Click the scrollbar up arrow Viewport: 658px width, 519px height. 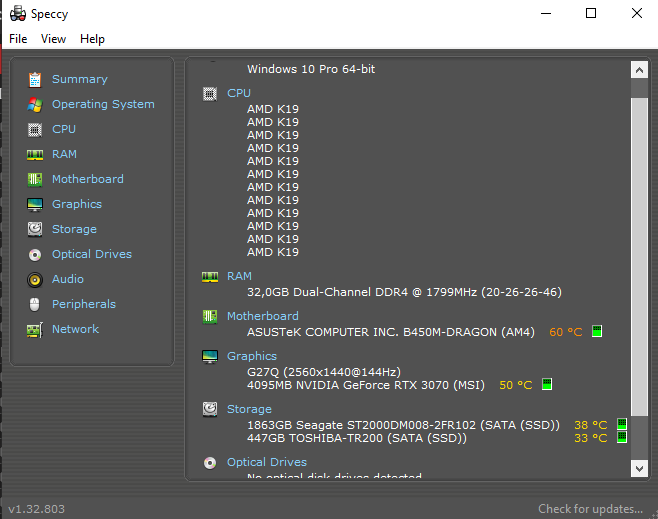tap(639, 70)
